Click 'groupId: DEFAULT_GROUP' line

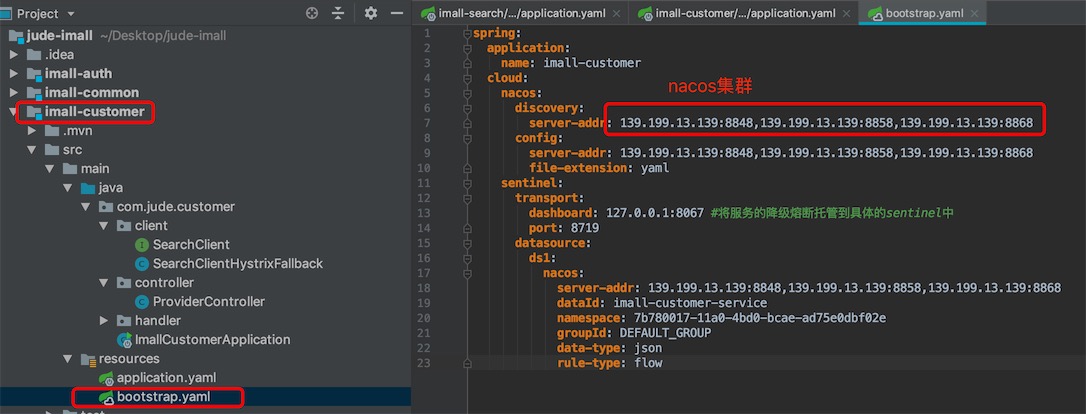pos(634,333)
